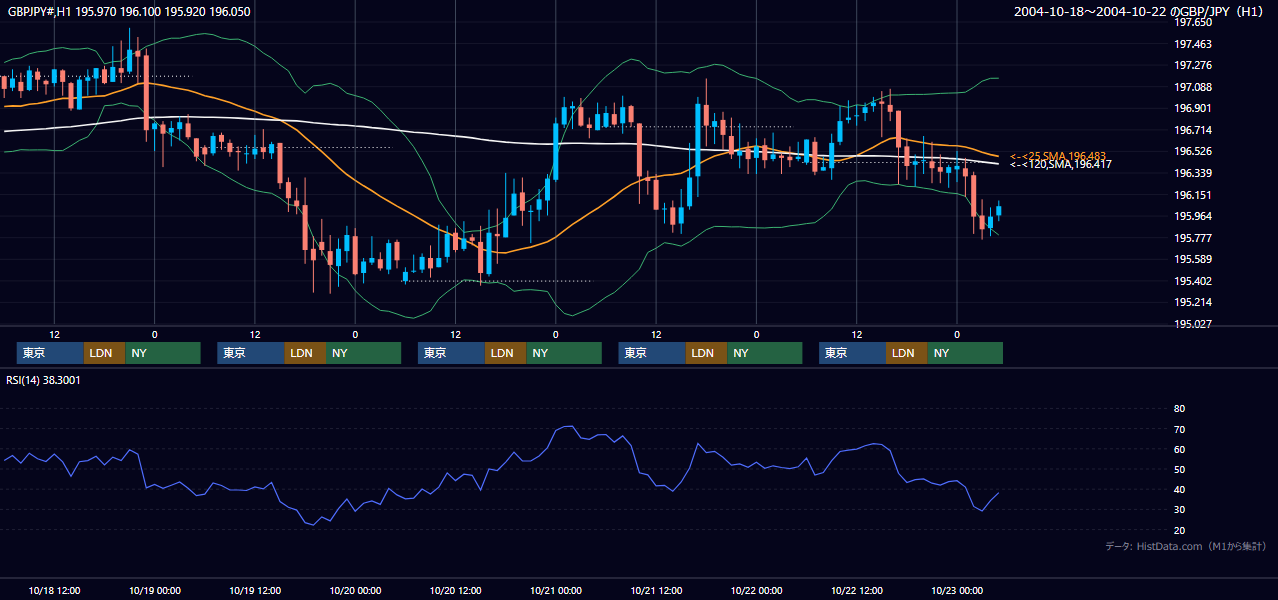Click the '10/19 12:00' date label
The height and width of the screenshot is (600, 1278).
point(255,590)
